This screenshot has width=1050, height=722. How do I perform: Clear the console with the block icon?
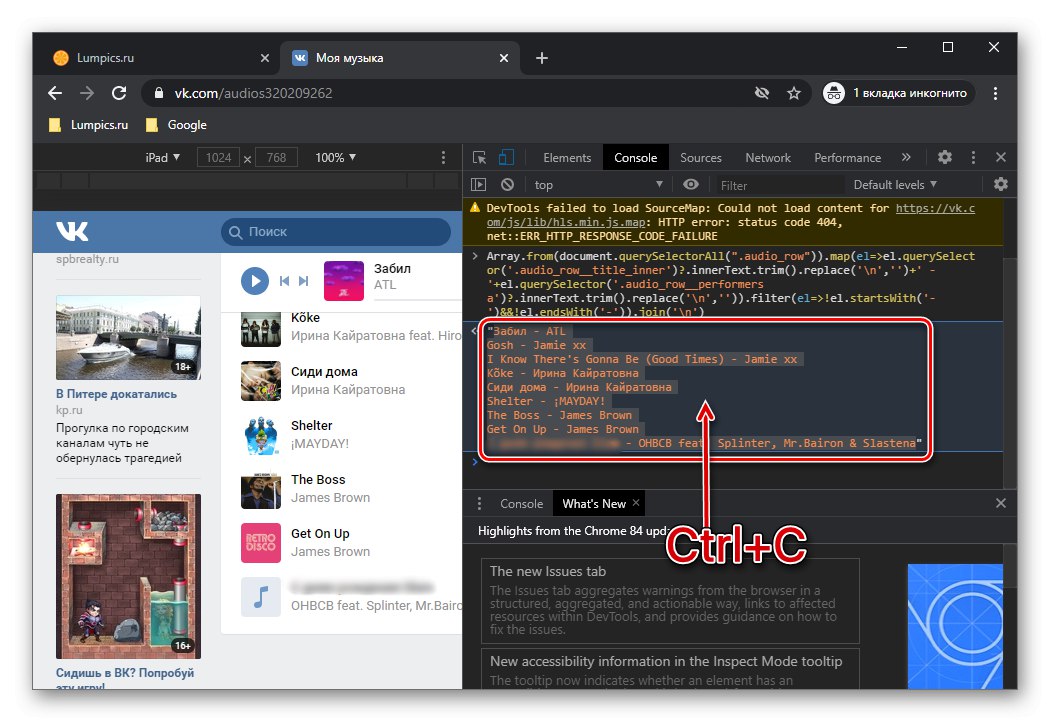(x=507, y=185)
